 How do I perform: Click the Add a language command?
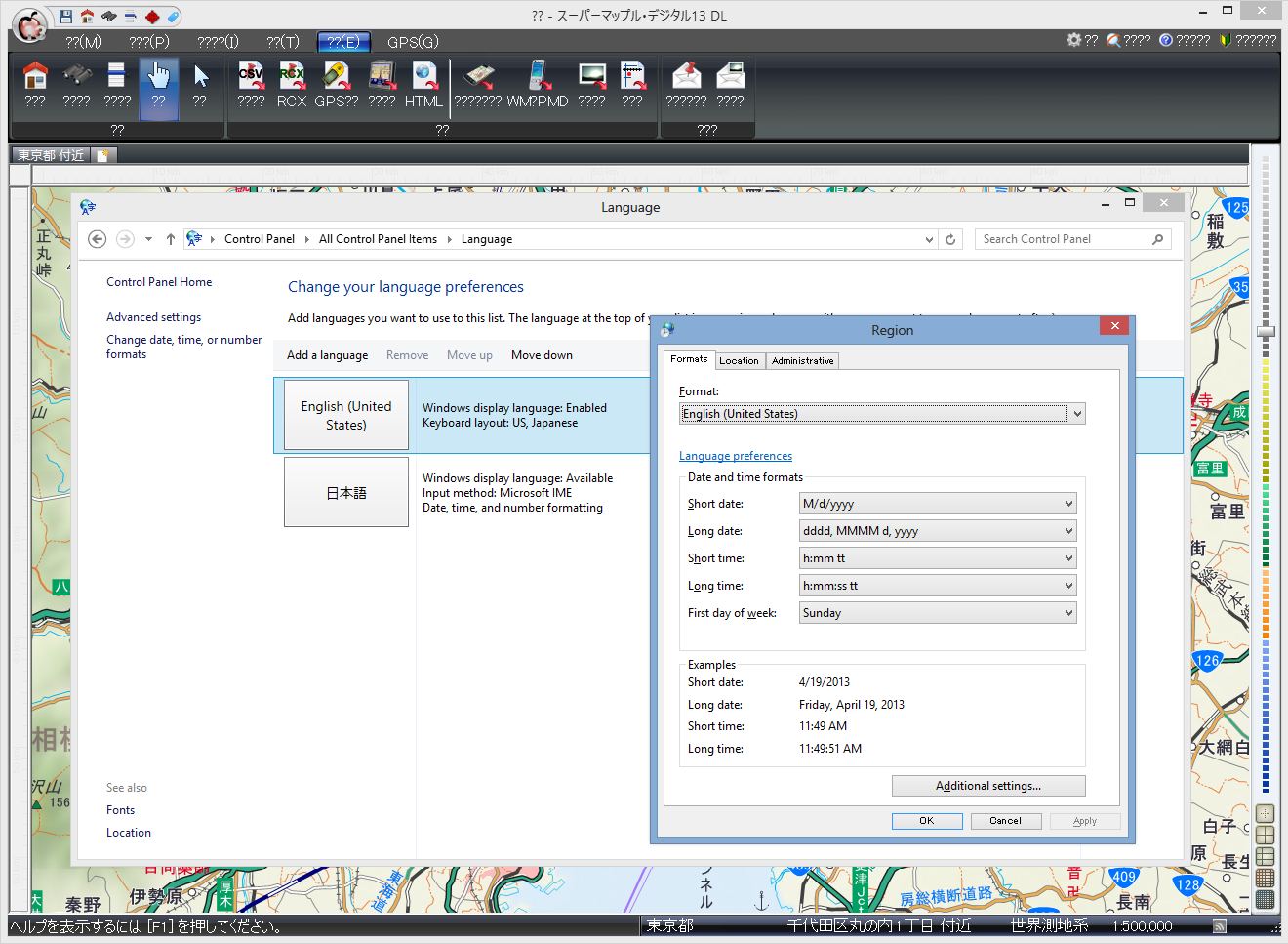coord(327,355)
